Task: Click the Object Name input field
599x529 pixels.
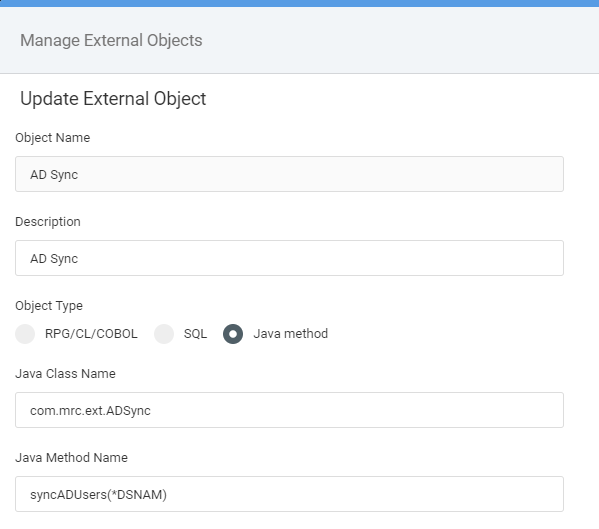Action: [289, 174]
